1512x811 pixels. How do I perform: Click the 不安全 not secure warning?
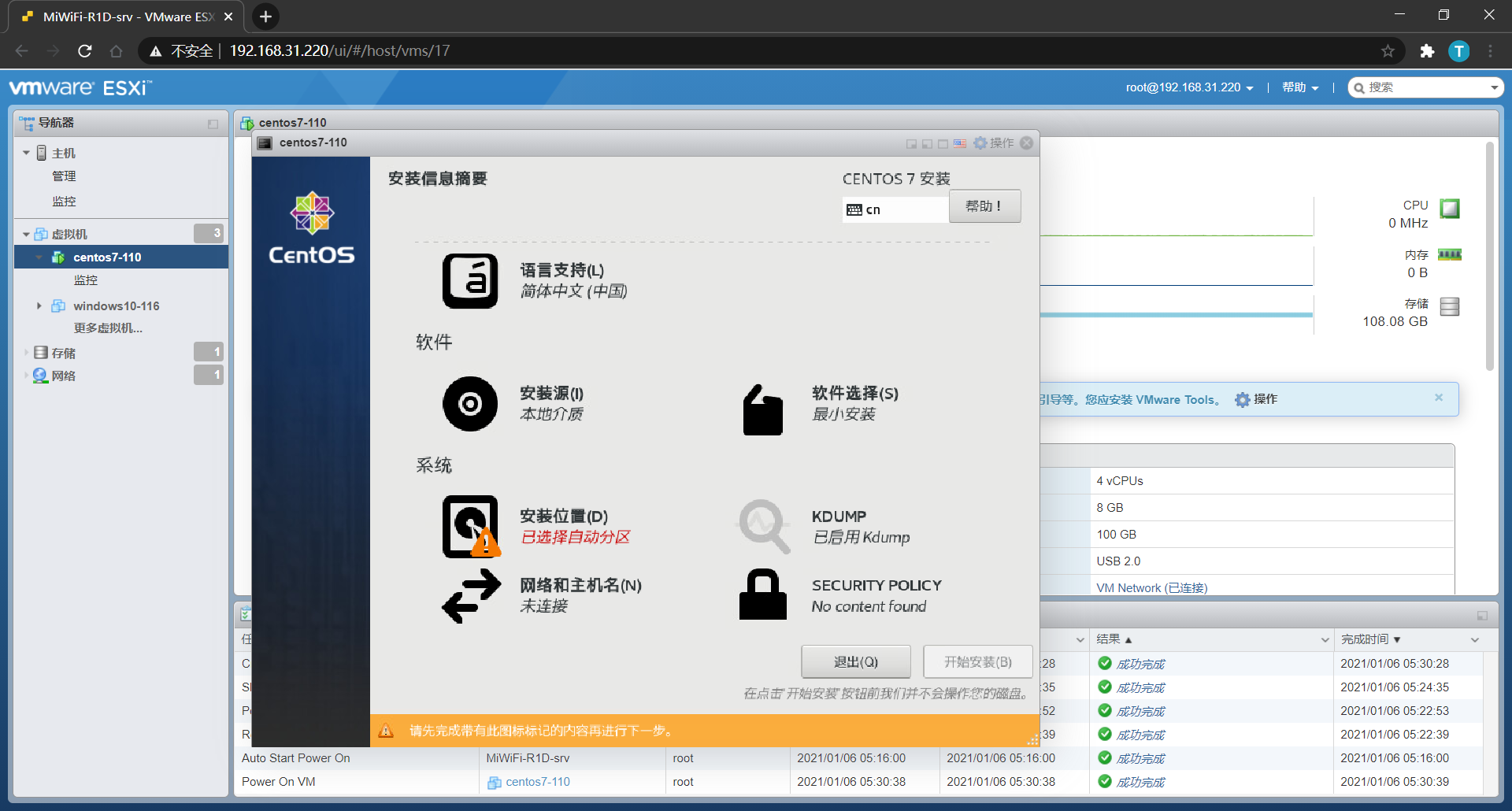(x=182, y=51)
